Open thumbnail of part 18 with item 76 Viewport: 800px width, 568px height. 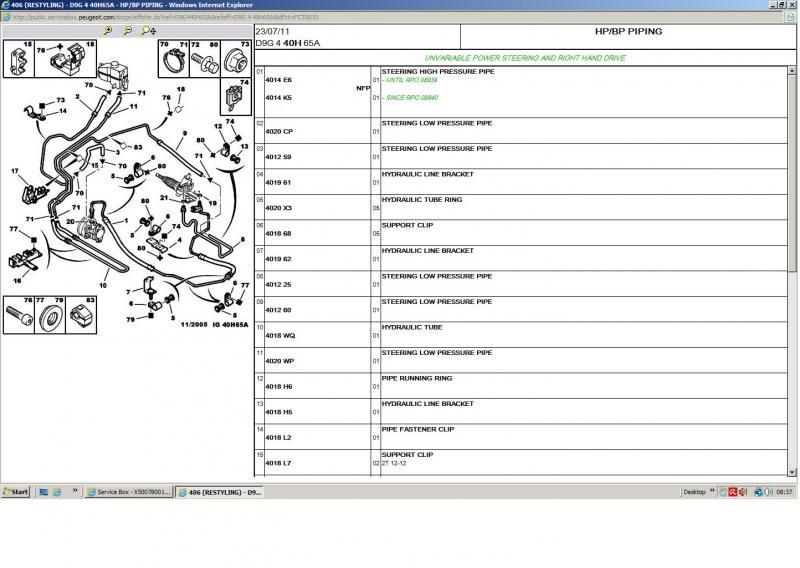click(x=65, y=59)
